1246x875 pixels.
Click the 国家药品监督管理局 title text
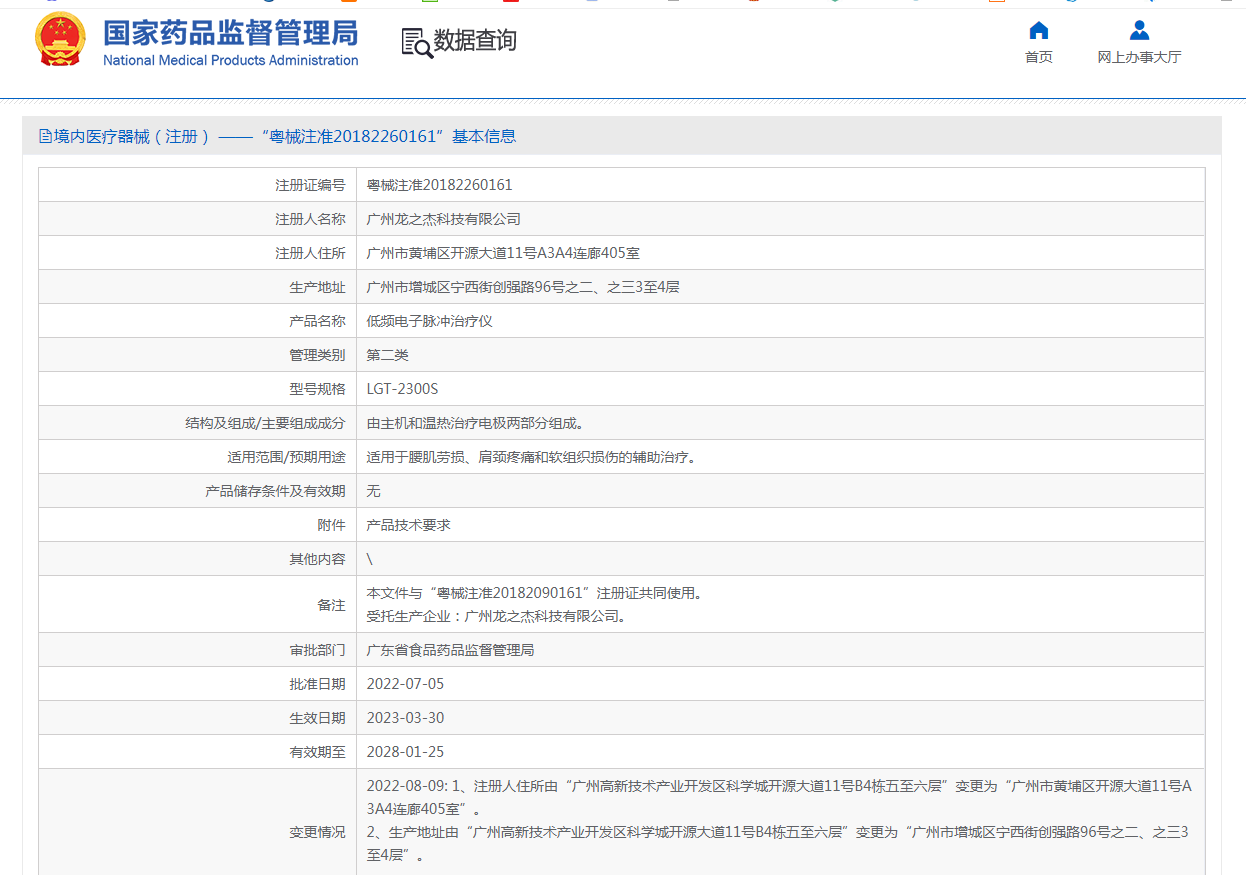230,32
